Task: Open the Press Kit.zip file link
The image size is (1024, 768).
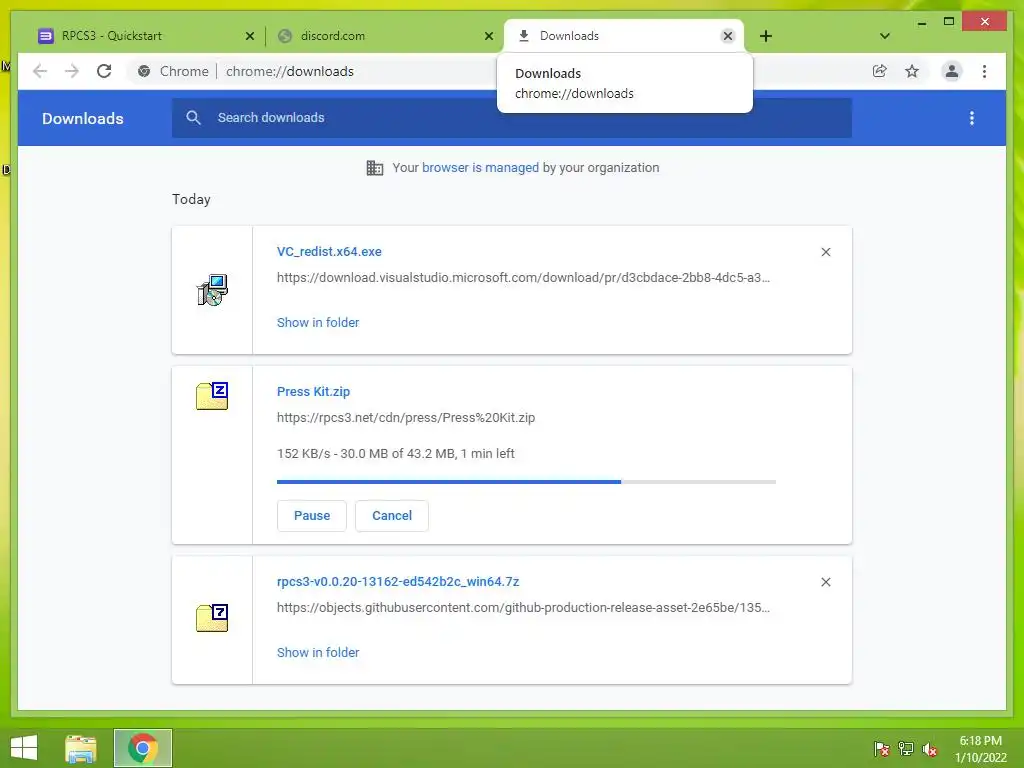Action: [x=313, y=392]
